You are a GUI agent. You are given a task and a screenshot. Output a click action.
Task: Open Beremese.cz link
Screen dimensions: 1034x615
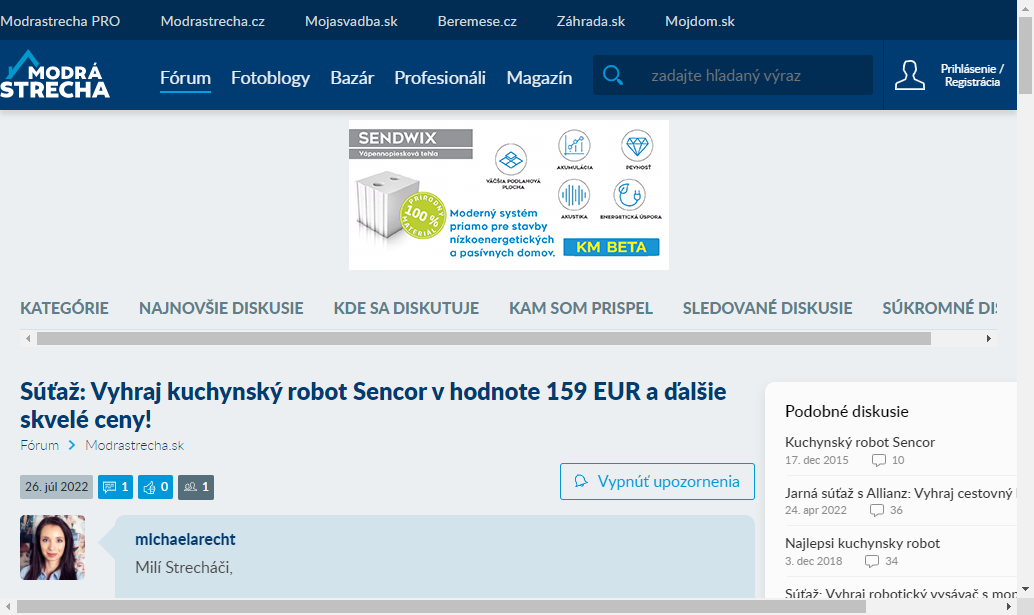point(477,21)
